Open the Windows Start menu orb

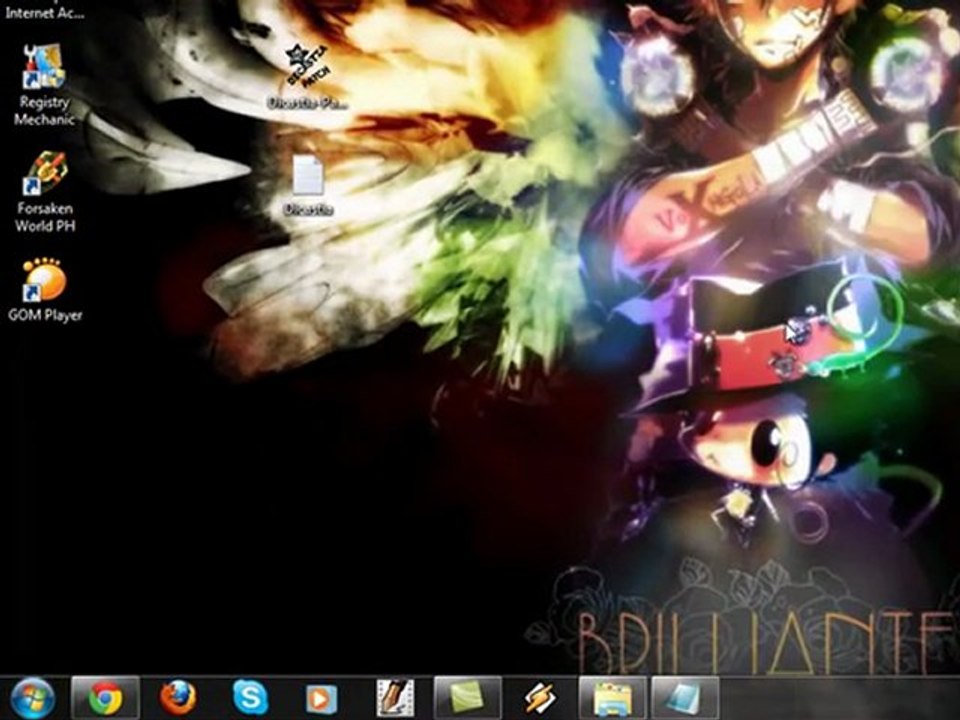point(32,699)
